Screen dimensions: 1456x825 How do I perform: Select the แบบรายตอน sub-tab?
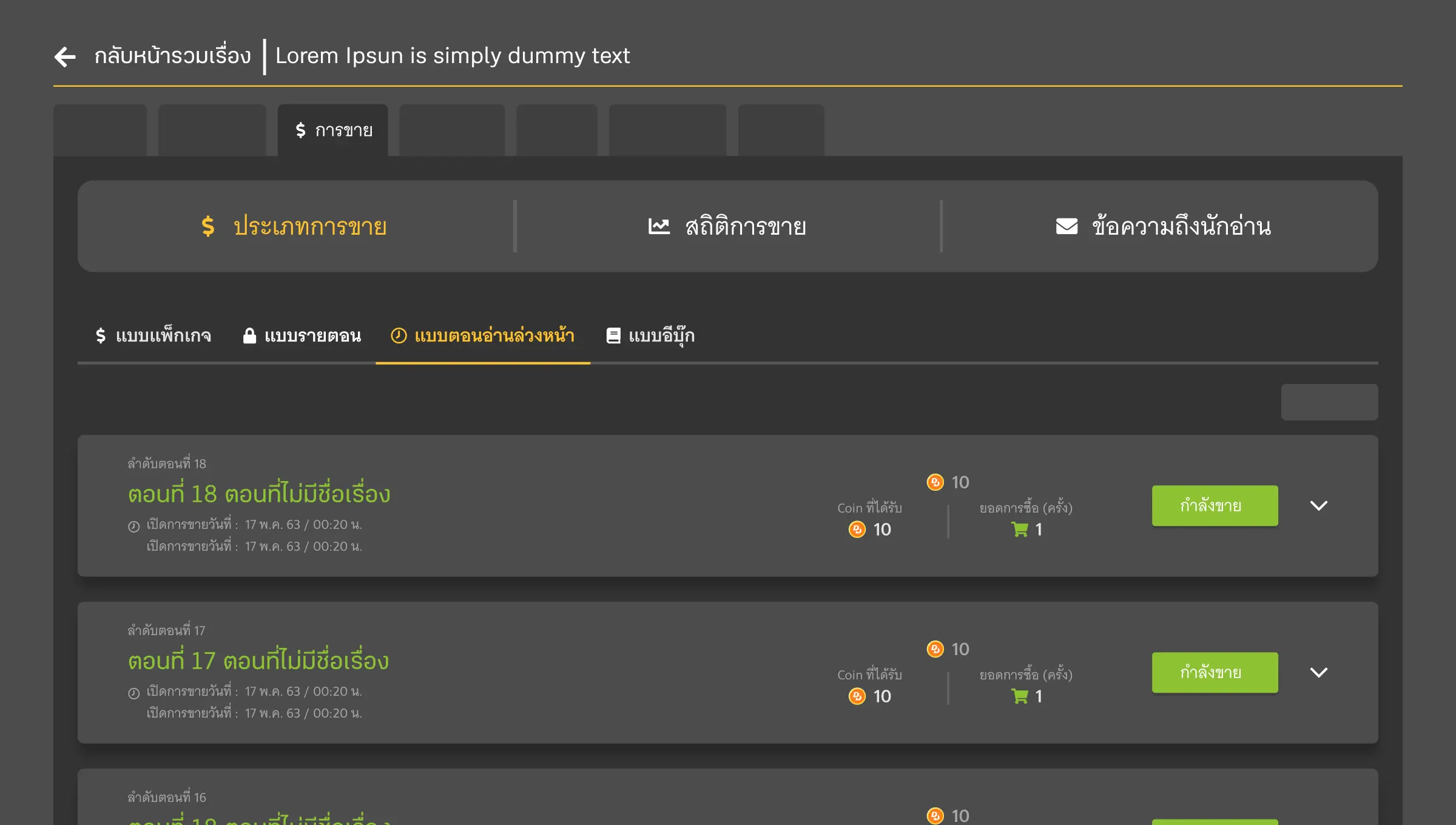pos(312,335)
